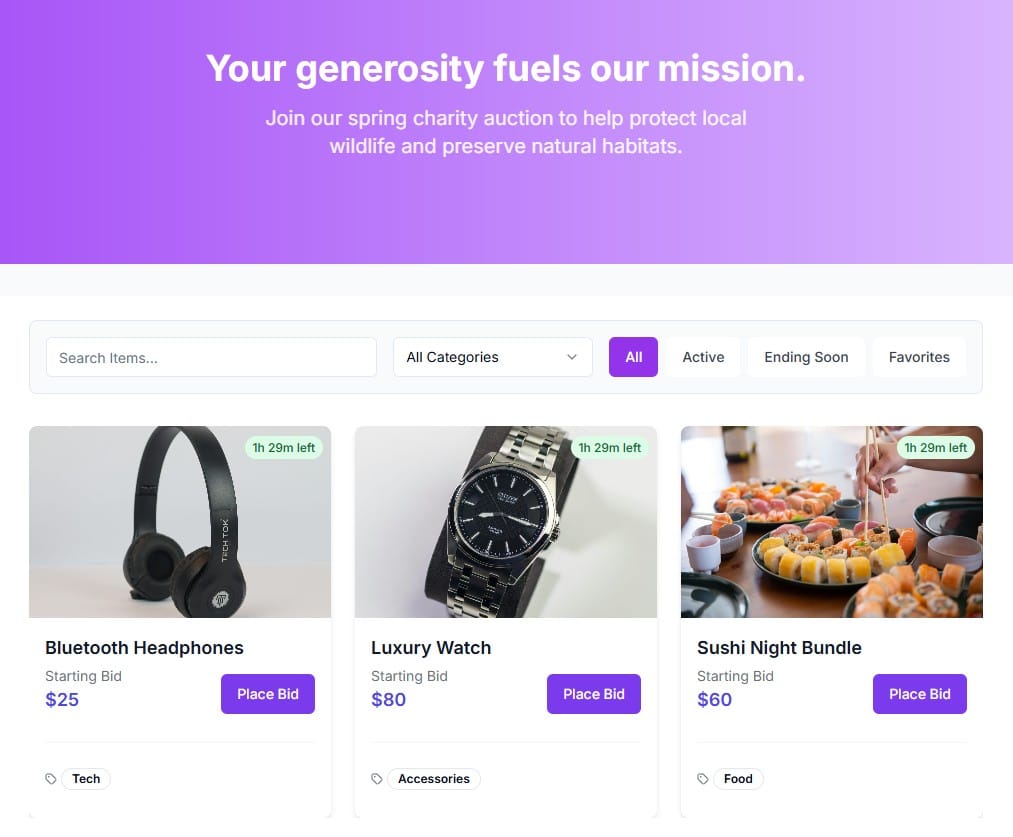The width and height of the screenshot is (1013, 837).
Task: Open the All Categories dropdown
Action: (x=492, y=357)
